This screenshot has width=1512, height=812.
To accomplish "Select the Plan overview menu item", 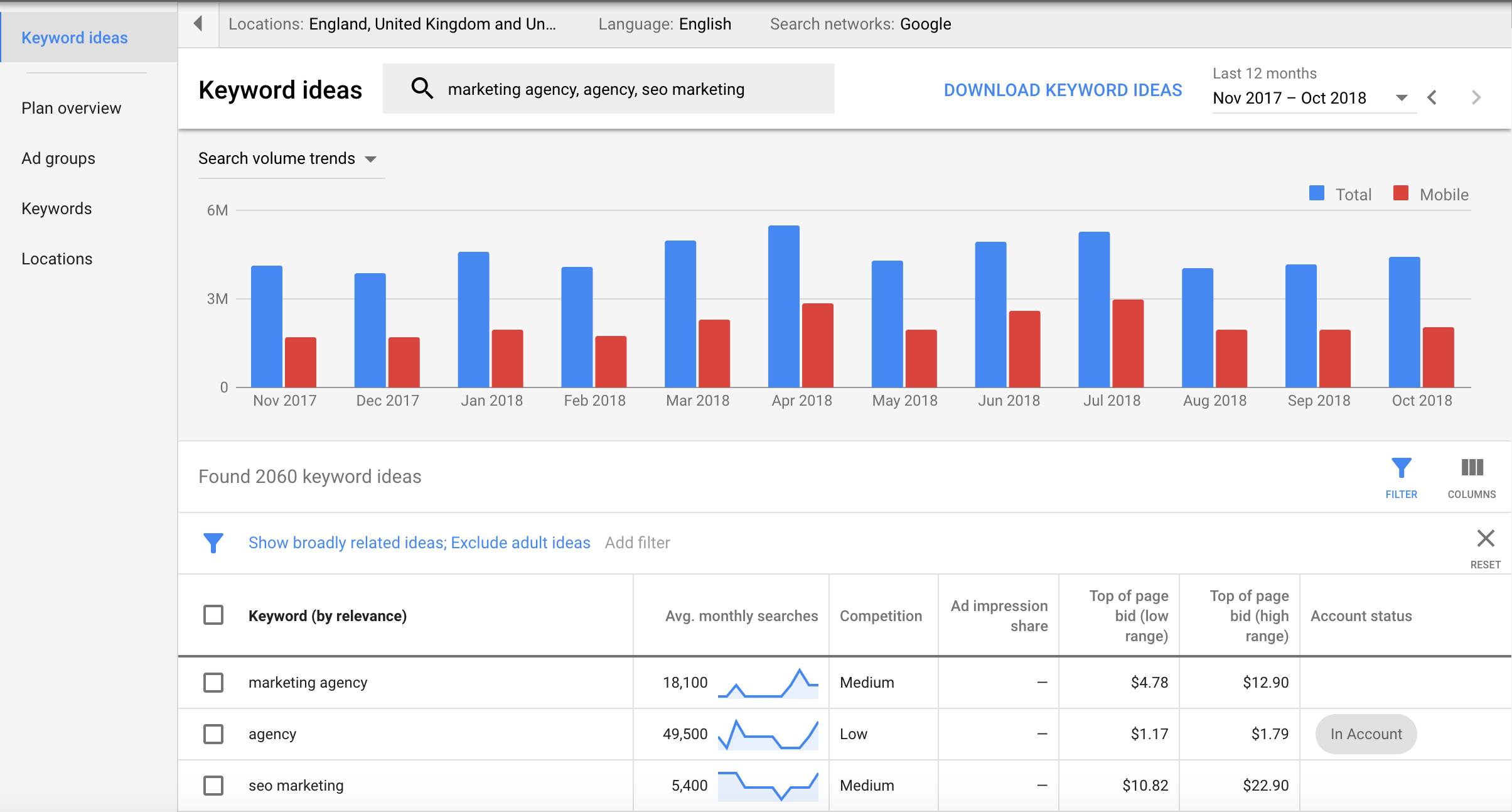I will point(70,108).
